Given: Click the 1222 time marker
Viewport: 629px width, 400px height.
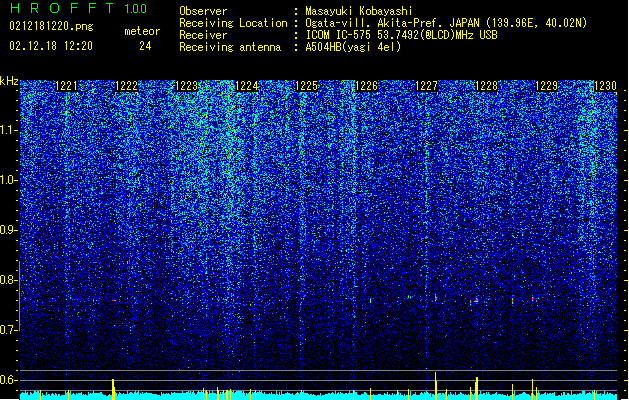Looking at the screenshot, I should 126,86.
